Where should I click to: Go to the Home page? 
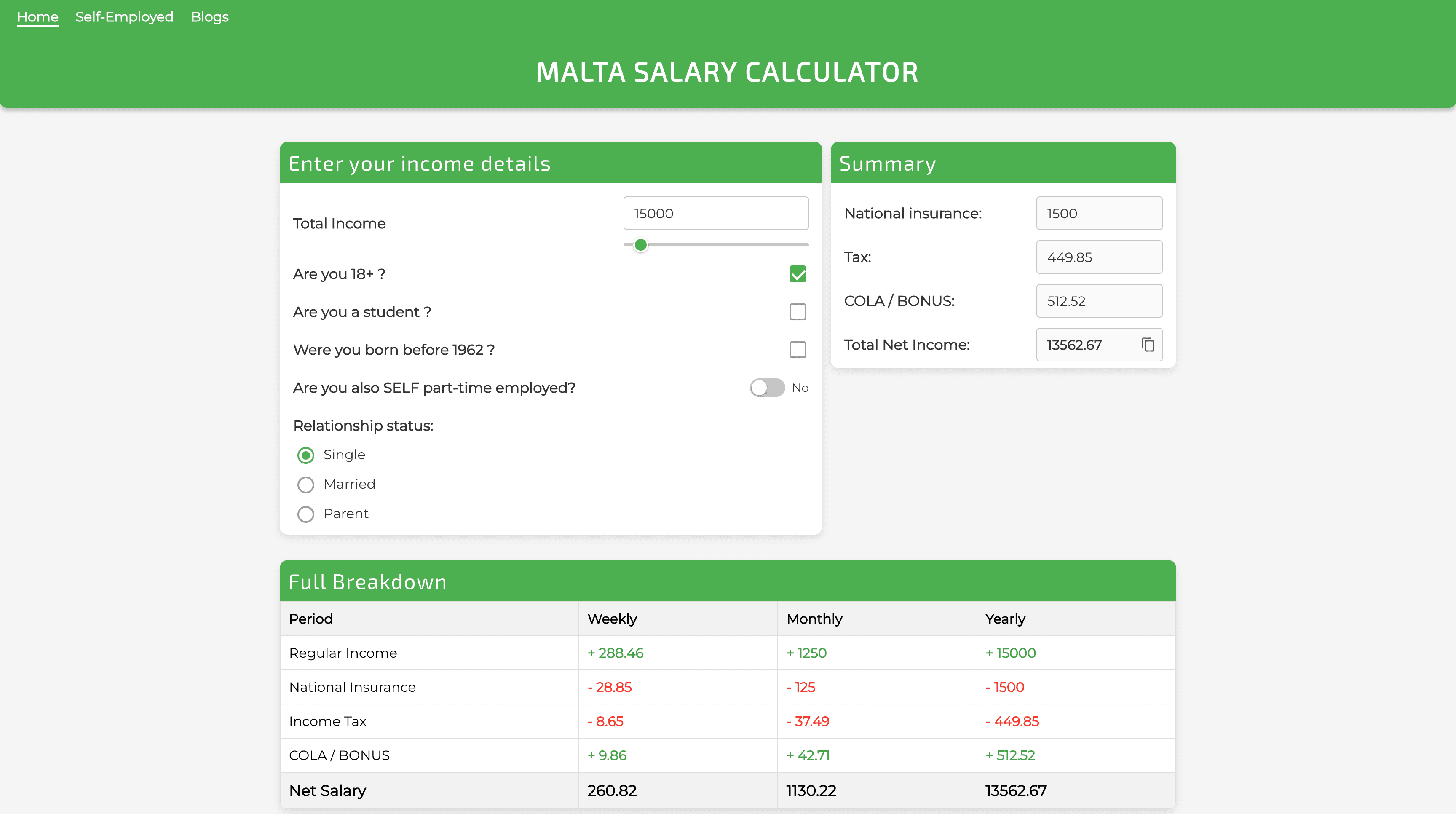click(x=37, y=17)
